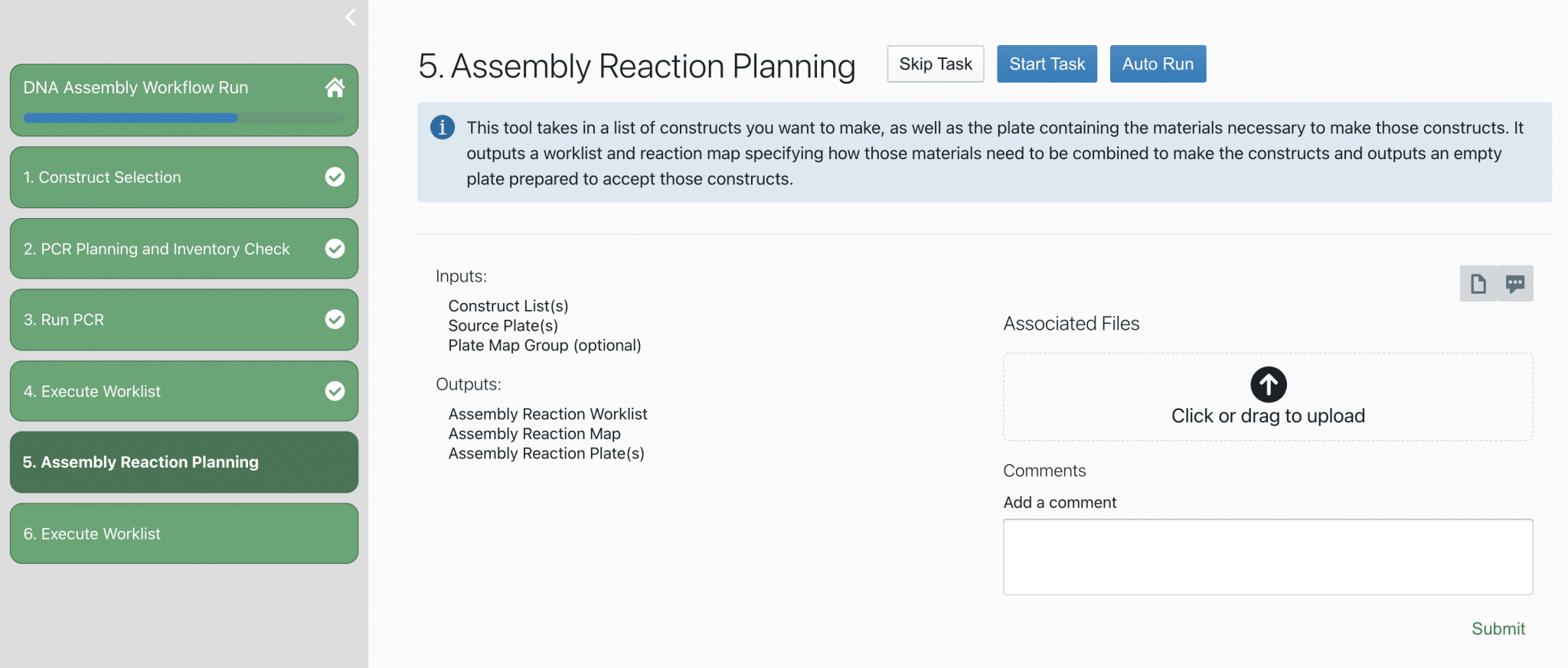Click PCR Planning completed checkmark icon
The height and width of the screenshot is (668, 1568).
point(335,249)
